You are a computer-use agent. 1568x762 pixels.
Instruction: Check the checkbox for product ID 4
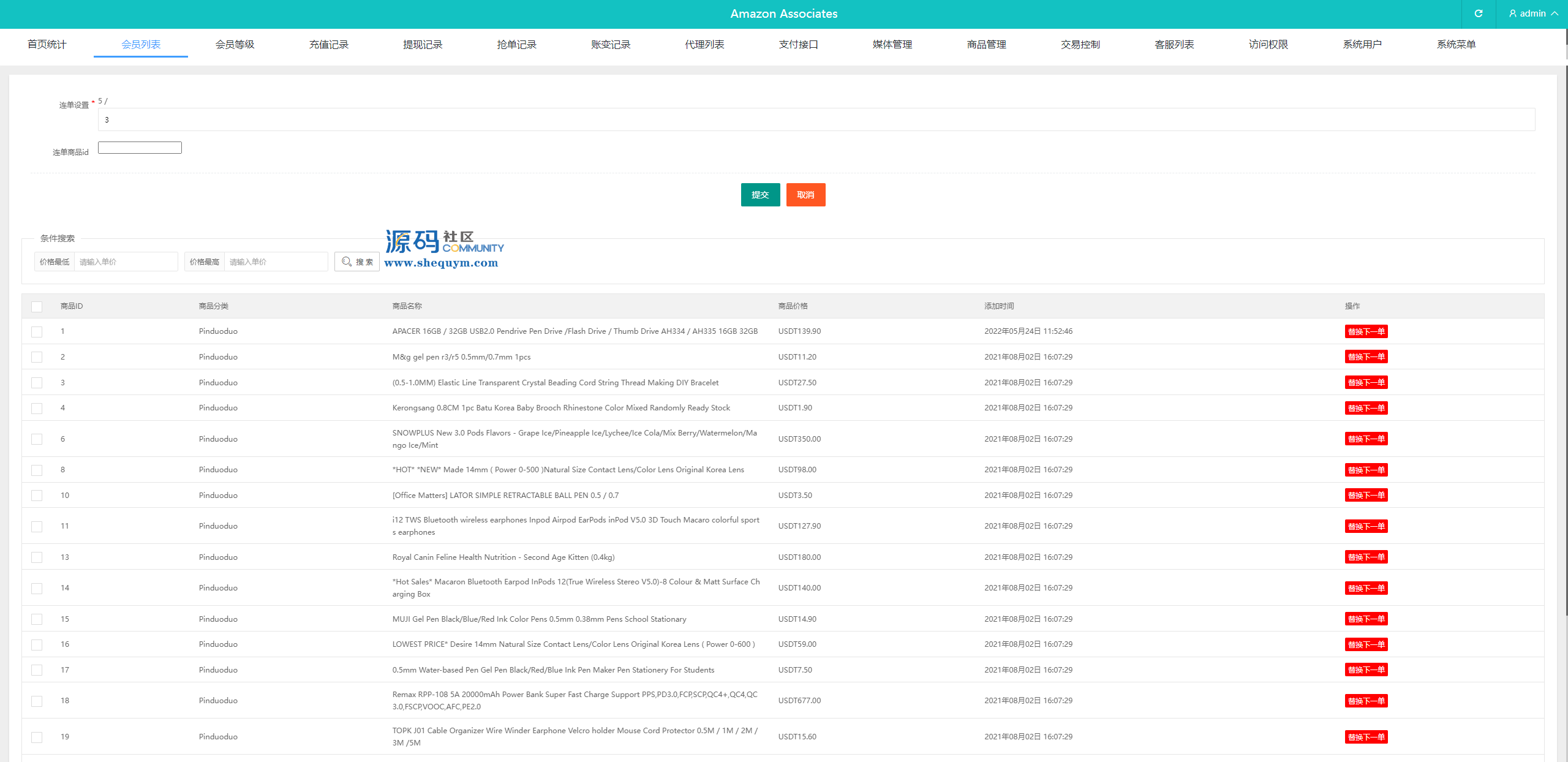(x=37, y=408)
